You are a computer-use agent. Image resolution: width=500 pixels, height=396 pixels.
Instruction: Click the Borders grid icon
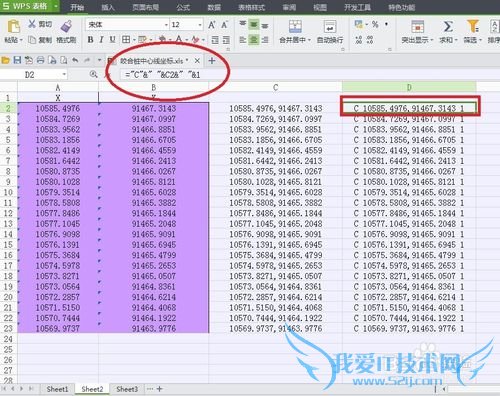[126, 40]
